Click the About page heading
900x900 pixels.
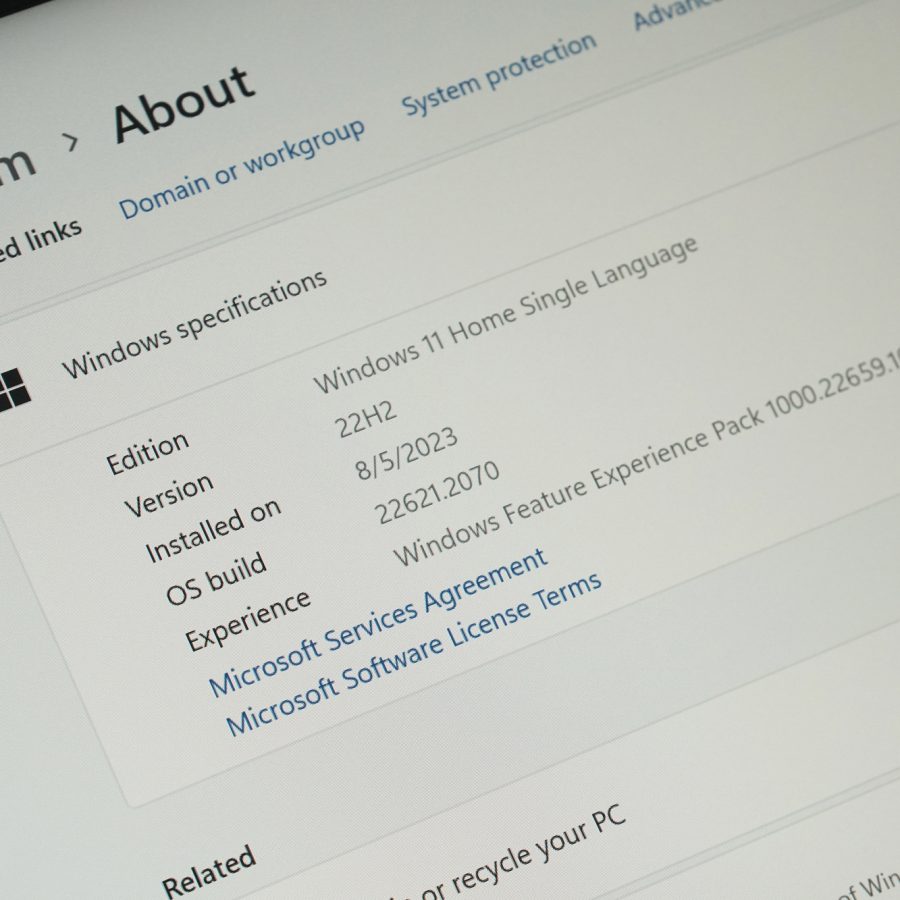click(184, 103)
